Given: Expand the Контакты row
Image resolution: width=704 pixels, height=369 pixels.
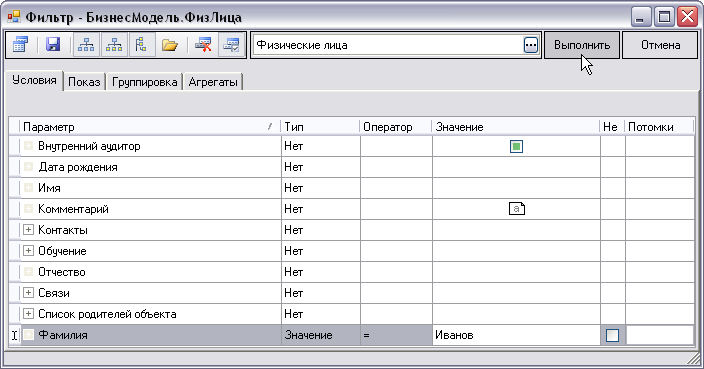Looking at the screenshot, I should [x=28, y=230].
